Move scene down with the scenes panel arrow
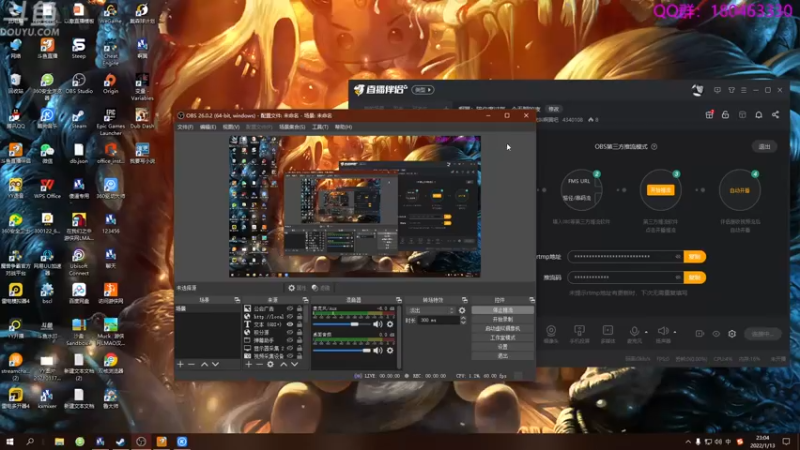 (215, 364)
